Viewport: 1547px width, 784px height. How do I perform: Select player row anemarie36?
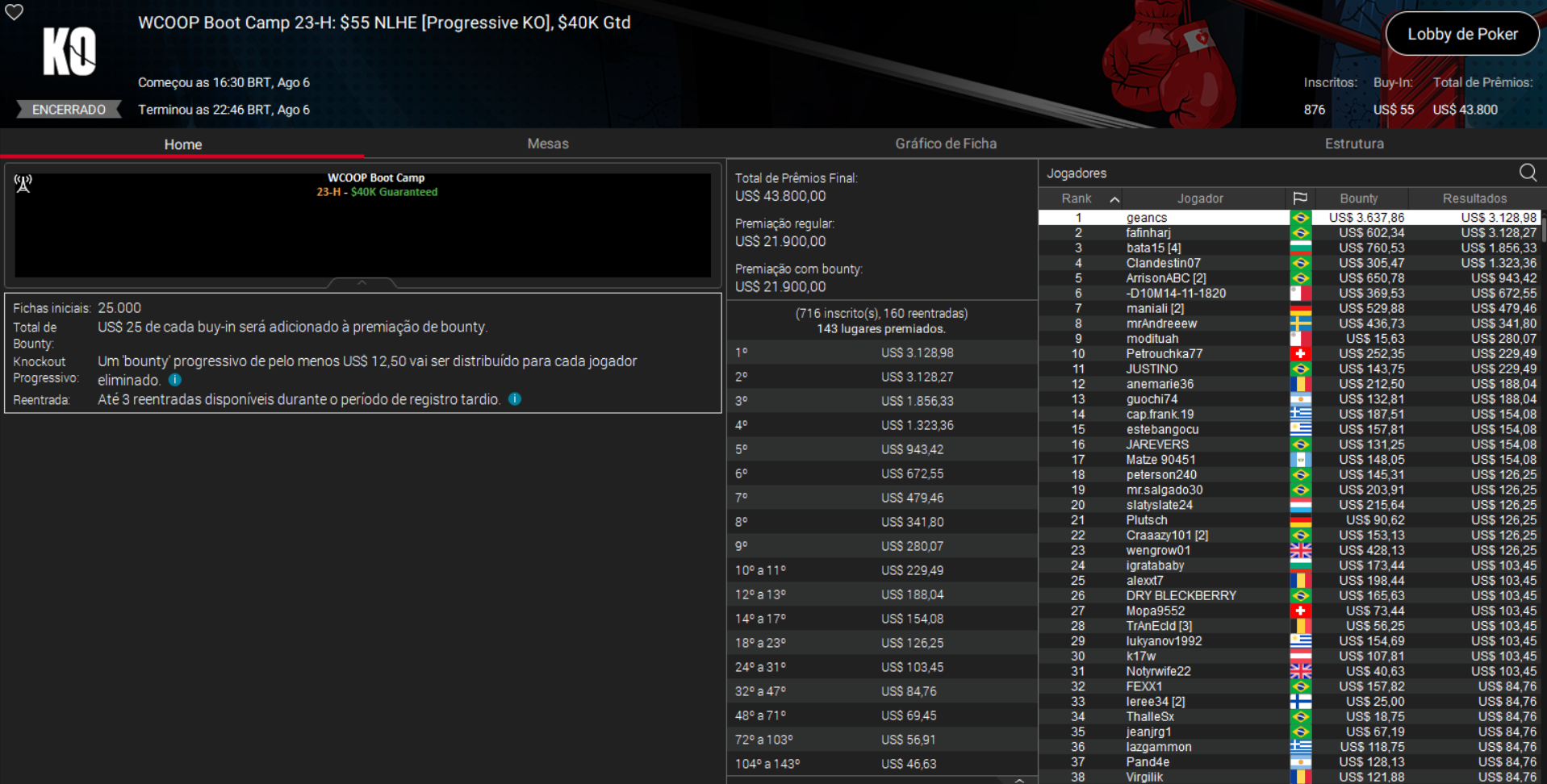click(x=1290, y=384)
